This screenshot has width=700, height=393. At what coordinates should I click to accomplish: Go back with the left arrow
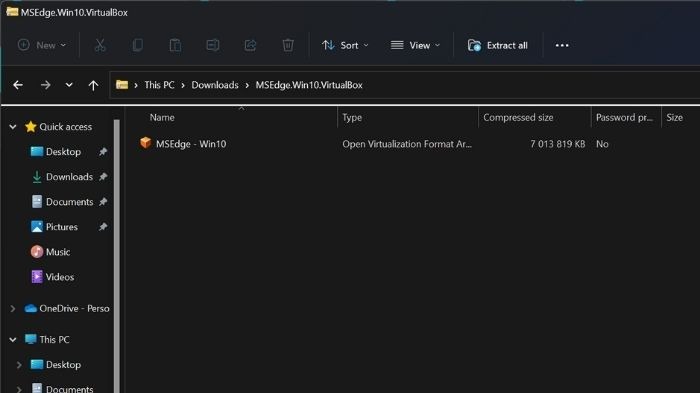pos(18,85)
